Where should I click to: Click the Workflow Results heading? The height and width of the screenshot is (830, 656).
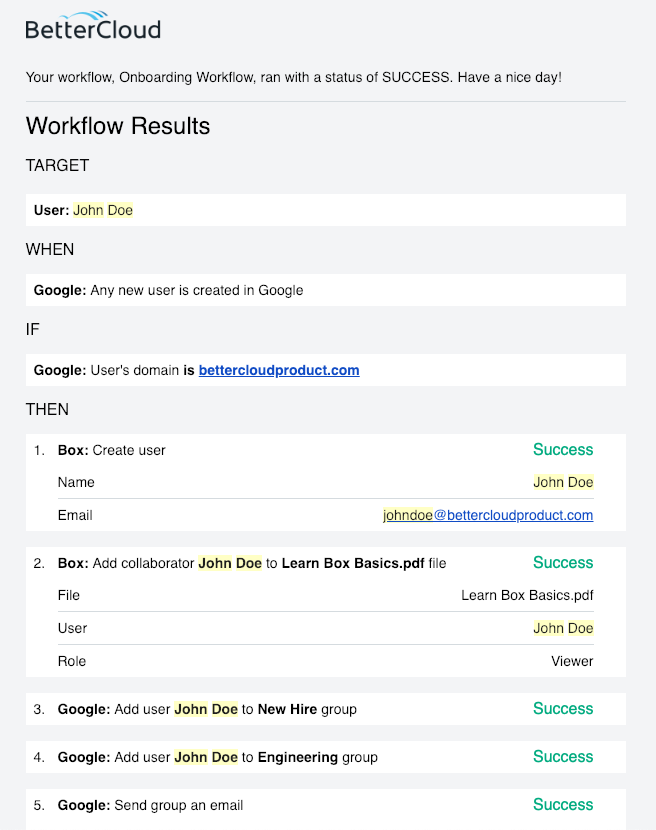pos(118,126)
